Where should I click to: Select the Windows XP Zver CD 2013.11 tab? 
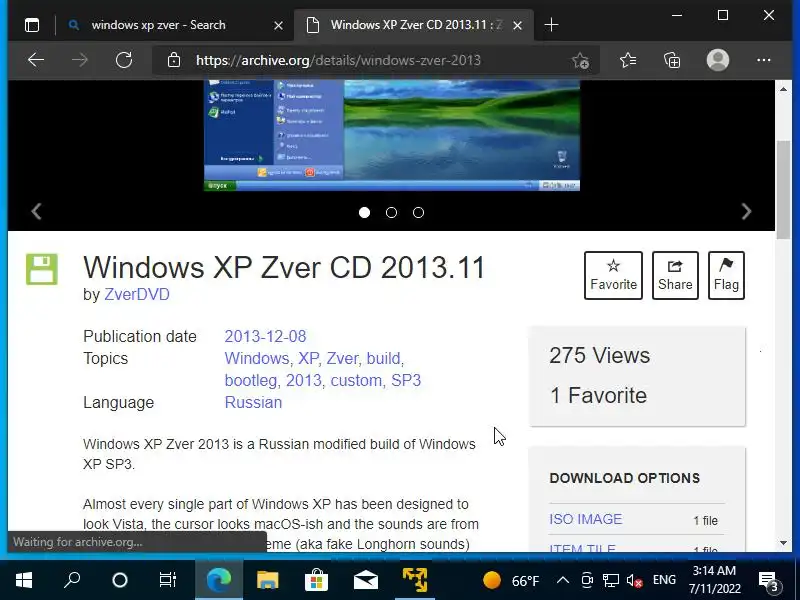coord(413,25)
